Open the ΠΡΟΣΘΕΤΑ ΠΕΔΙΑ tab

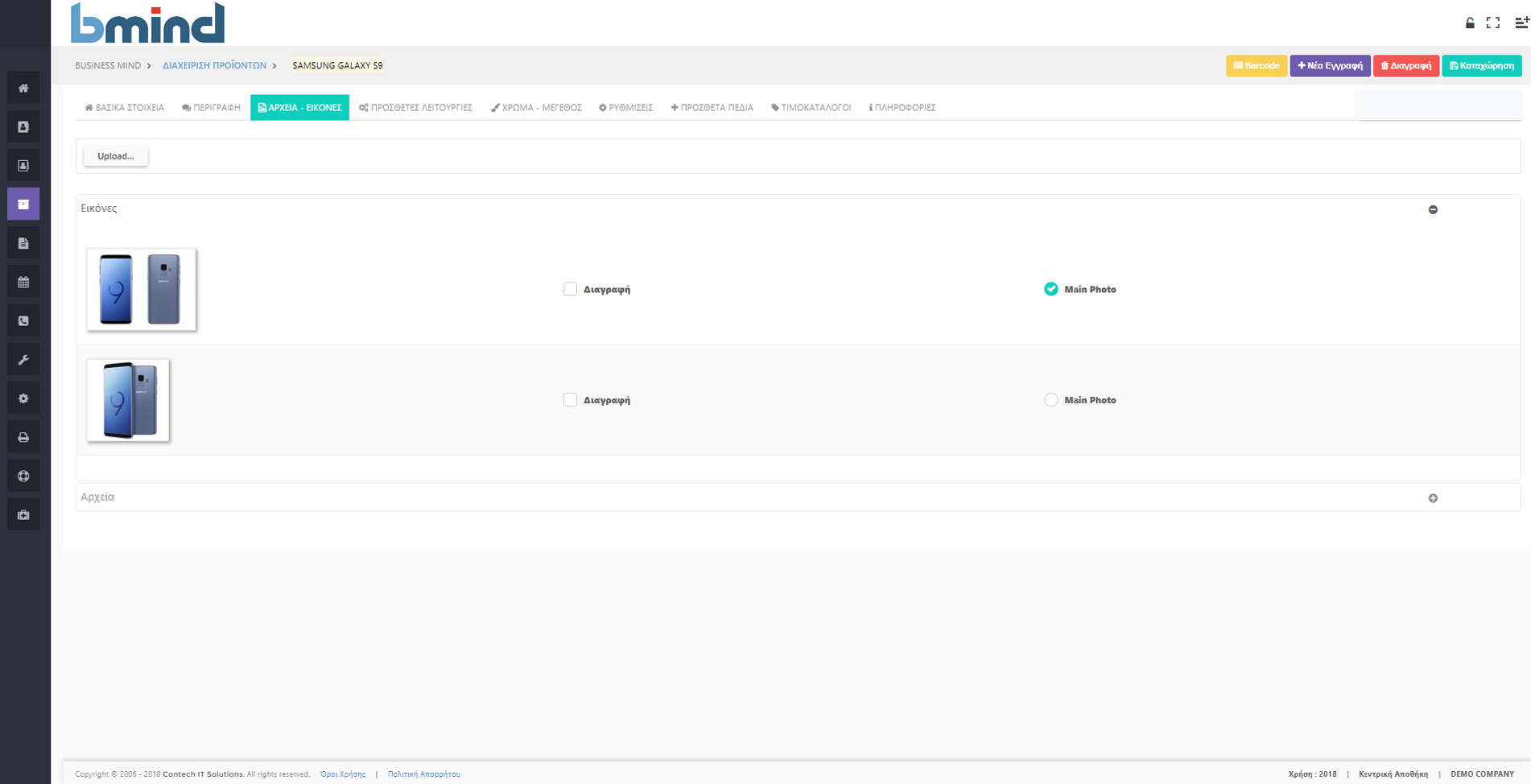tap(712, 107)
